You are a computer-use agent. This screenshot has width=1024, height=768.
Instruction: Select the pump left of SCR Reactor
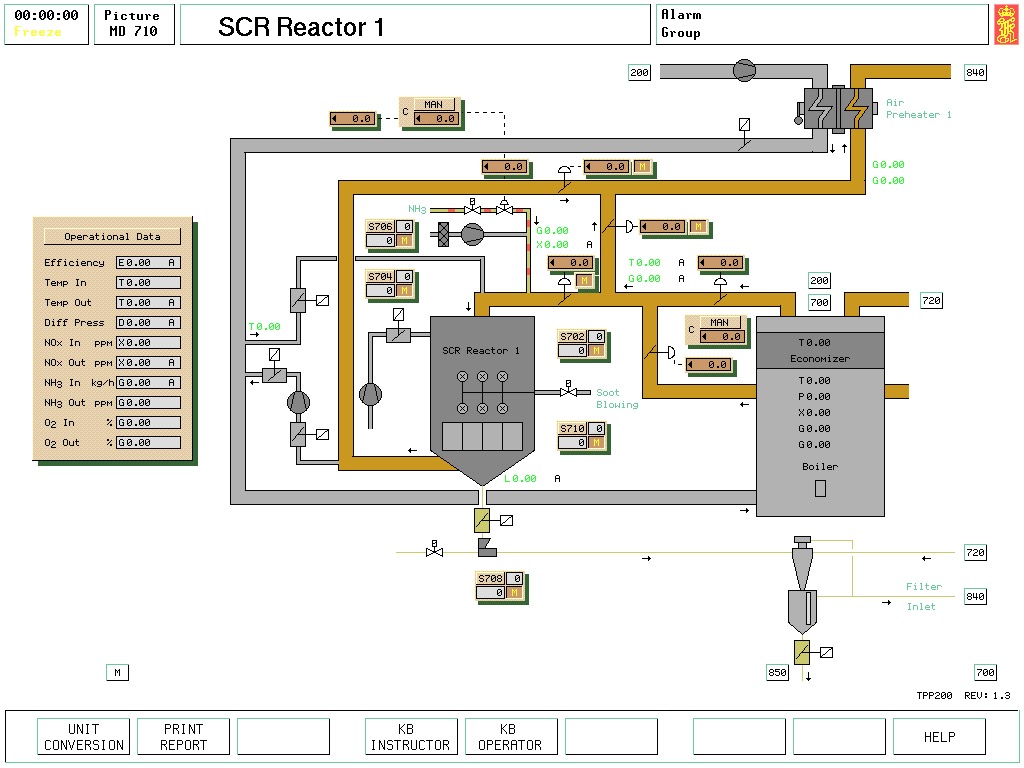coord(370,394)
